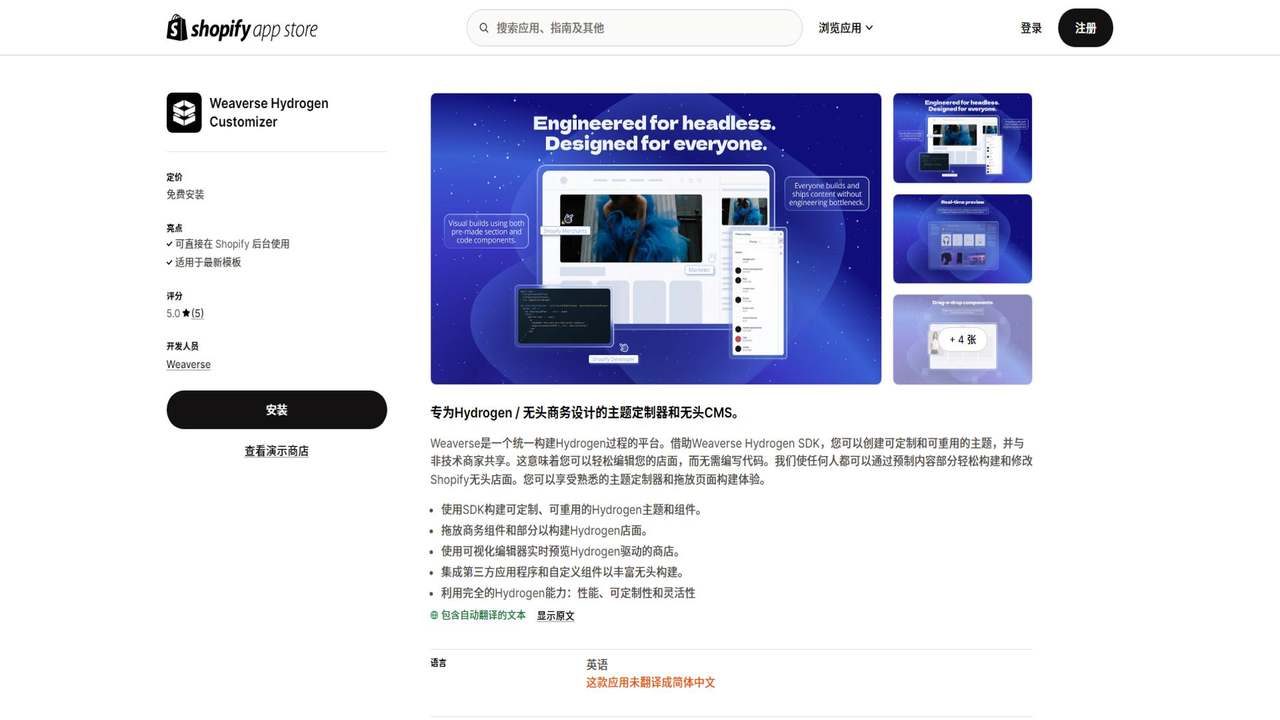Click 可直接在 Shopify 后台使用 highlight

point(232,244)
